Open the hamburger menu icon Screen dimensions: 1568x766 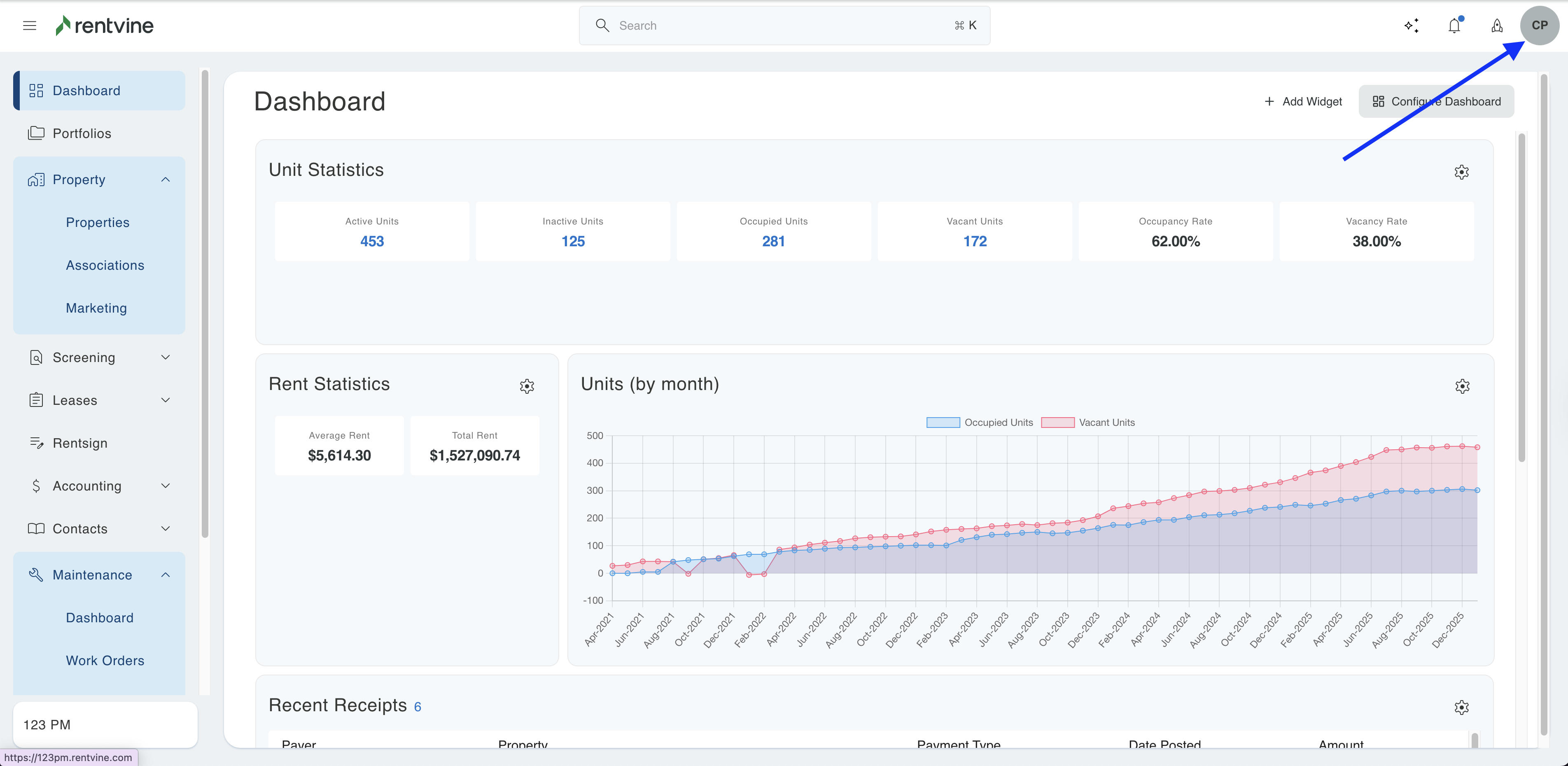pyautogui.click(x=29, y=26)
